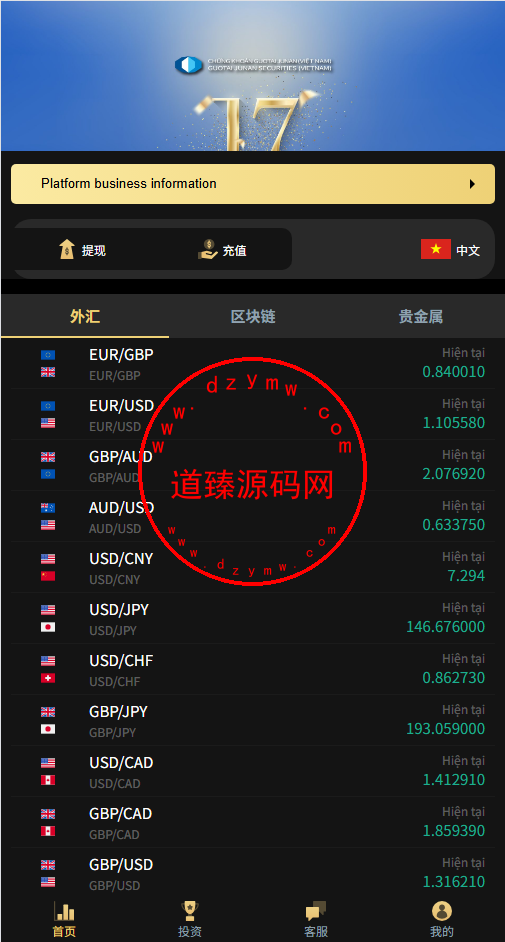Click the EUR/USD flag pair icon
The image size is (505, 942).
[48, 415]
